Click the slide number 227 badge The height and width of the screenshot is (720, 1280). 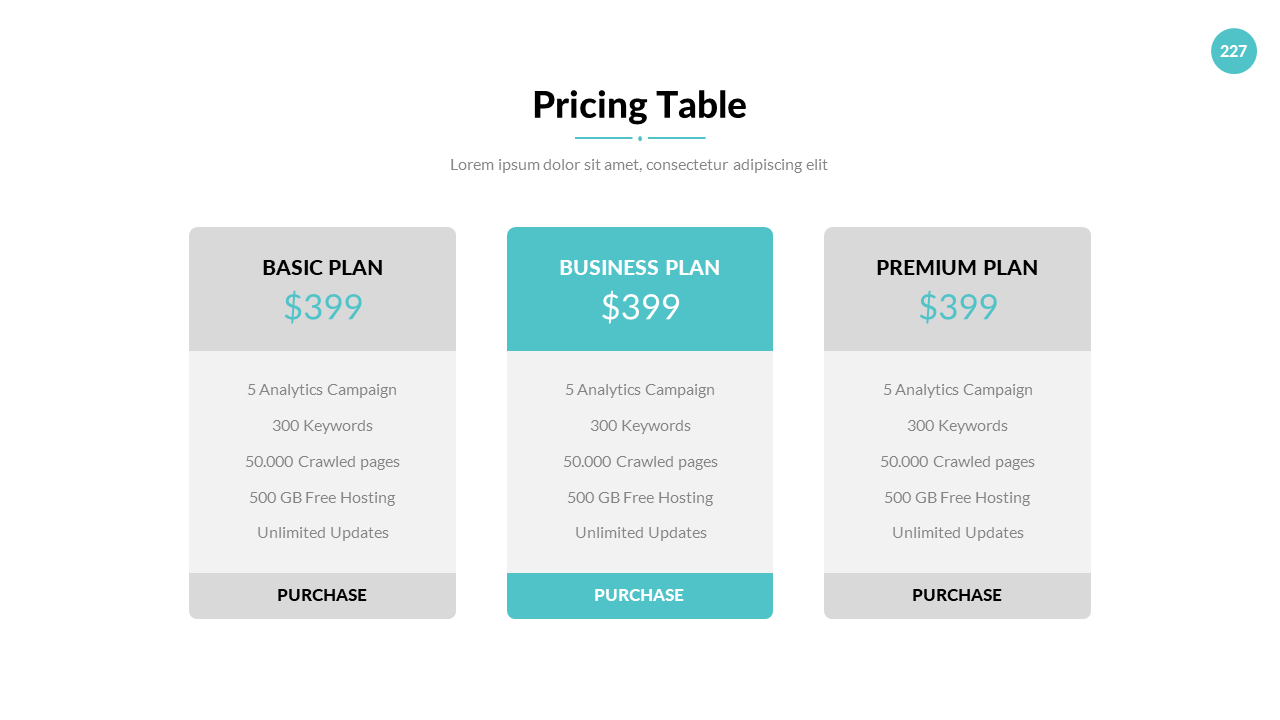tap(1233, 51)
